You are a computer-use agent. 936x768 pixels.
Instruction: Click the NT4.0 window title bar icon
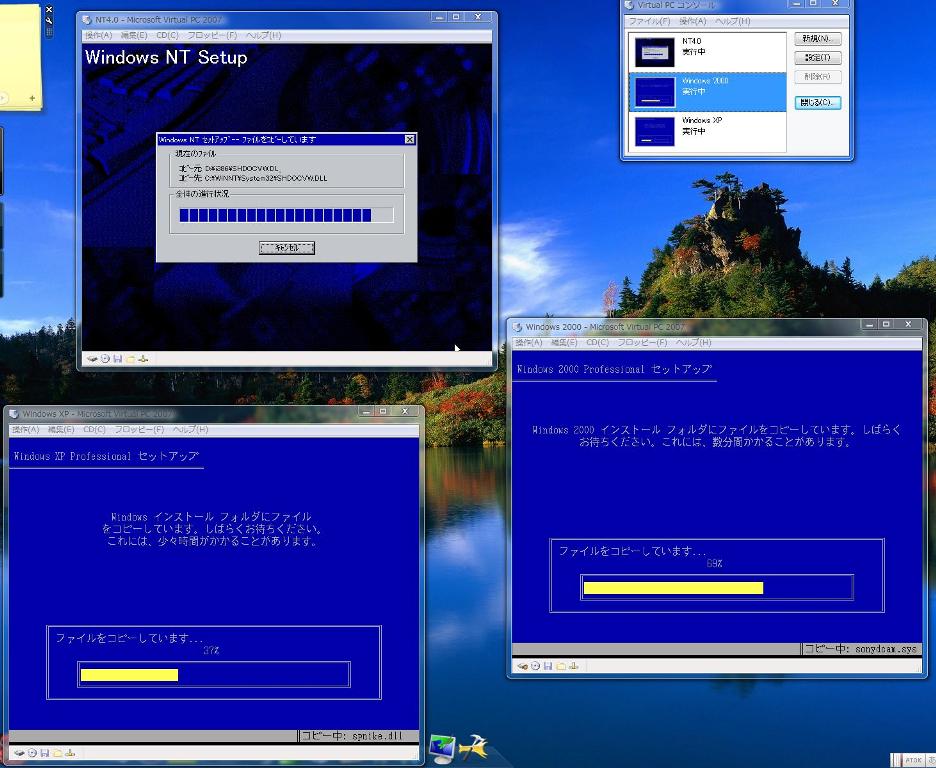pos(87,20)
